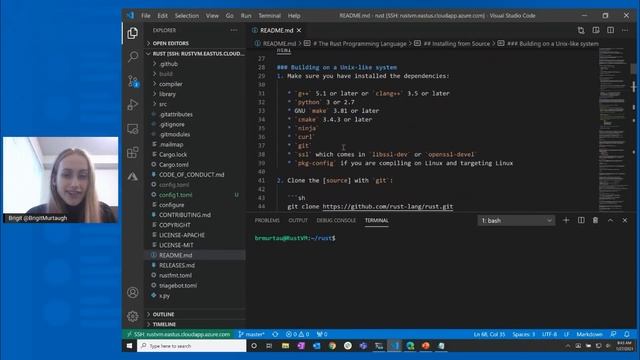
Task: Expand the OUTLINE section
Action: 195,314
